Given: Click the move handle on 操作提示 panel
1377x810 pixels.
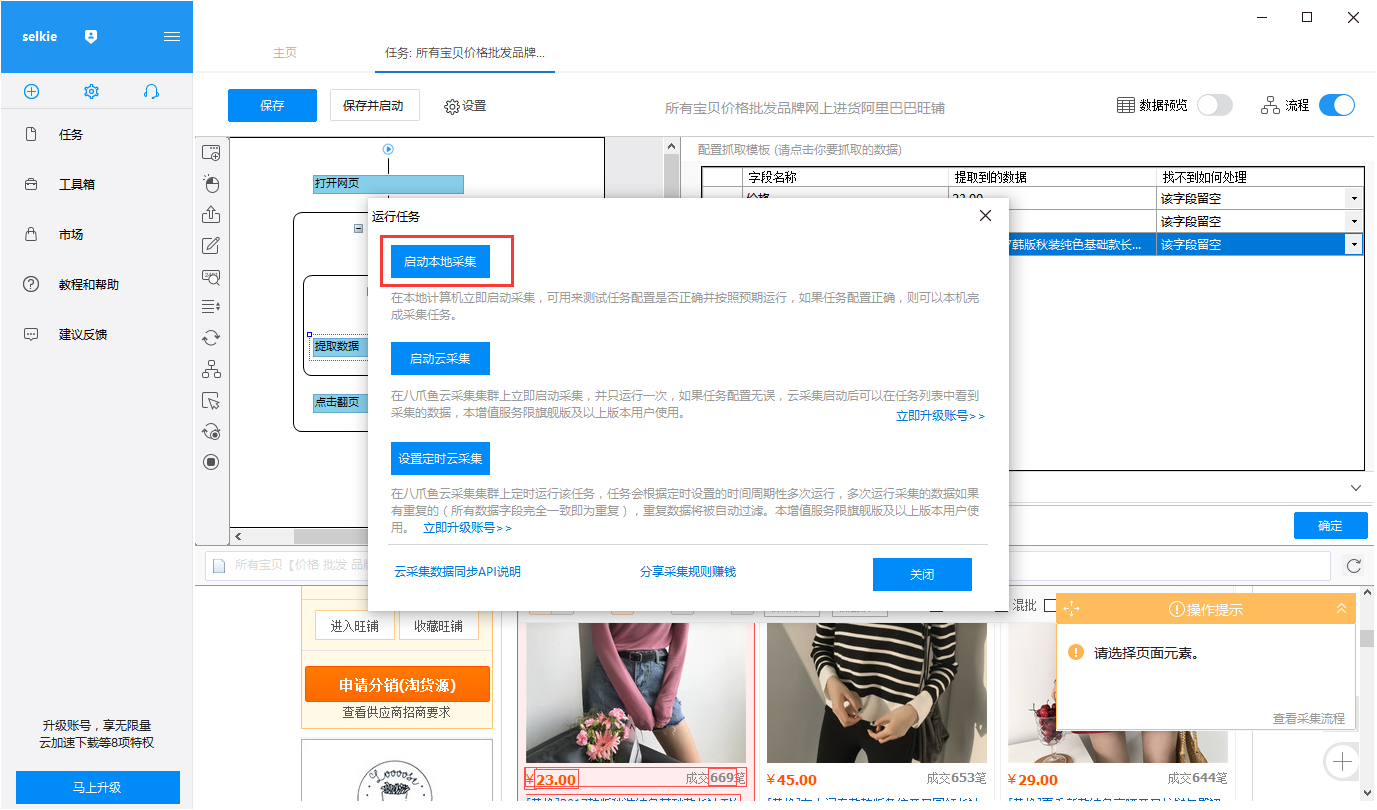Looking at the screenshot, I should 1071,608.
